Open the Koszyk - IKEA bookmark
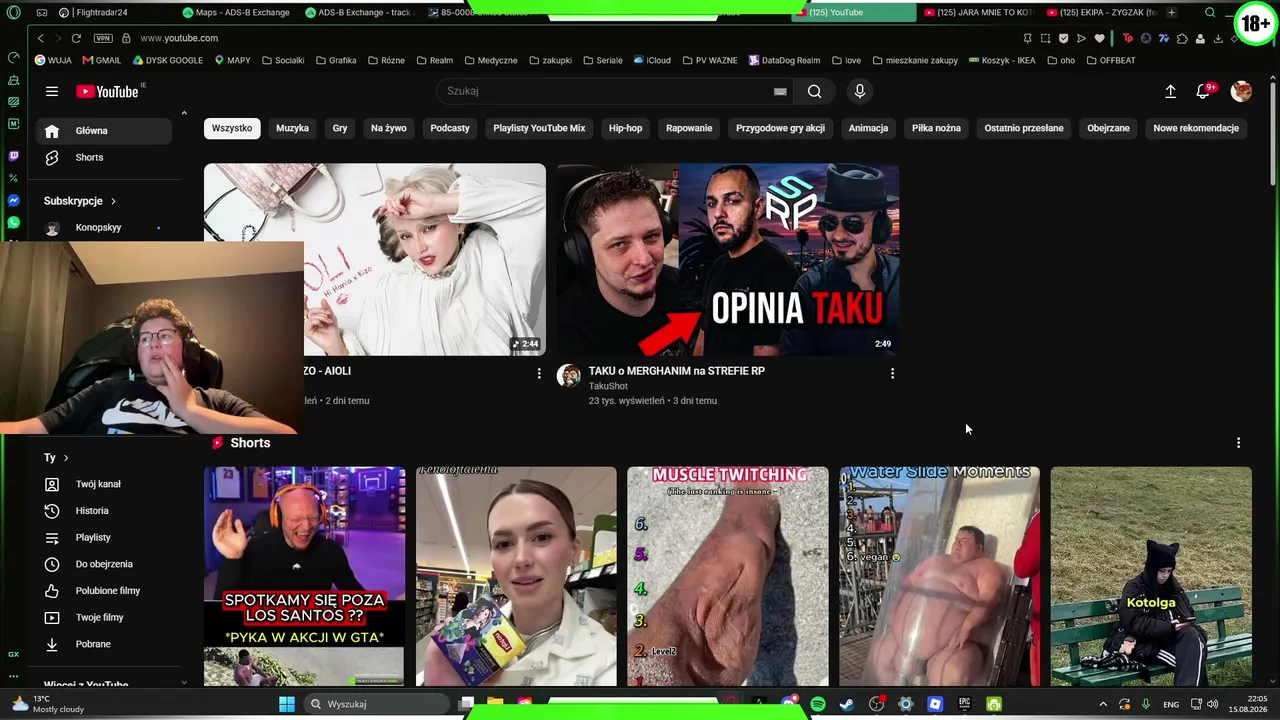Screen dimensions: 1280x720 (x=1002, y=60)
